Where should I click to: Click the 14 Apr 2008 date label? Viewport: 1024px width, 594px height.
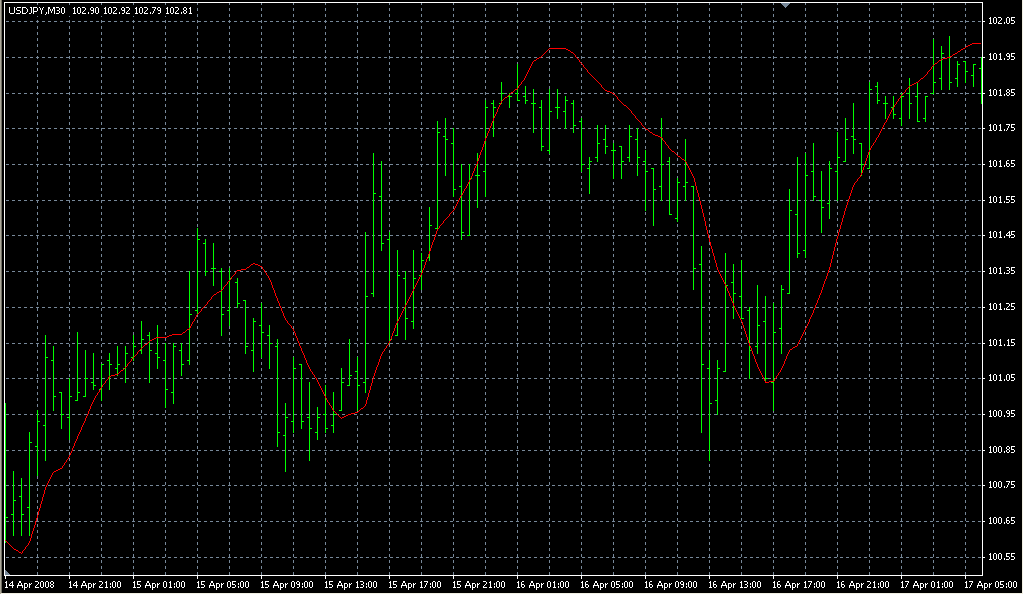pos(28,583)
